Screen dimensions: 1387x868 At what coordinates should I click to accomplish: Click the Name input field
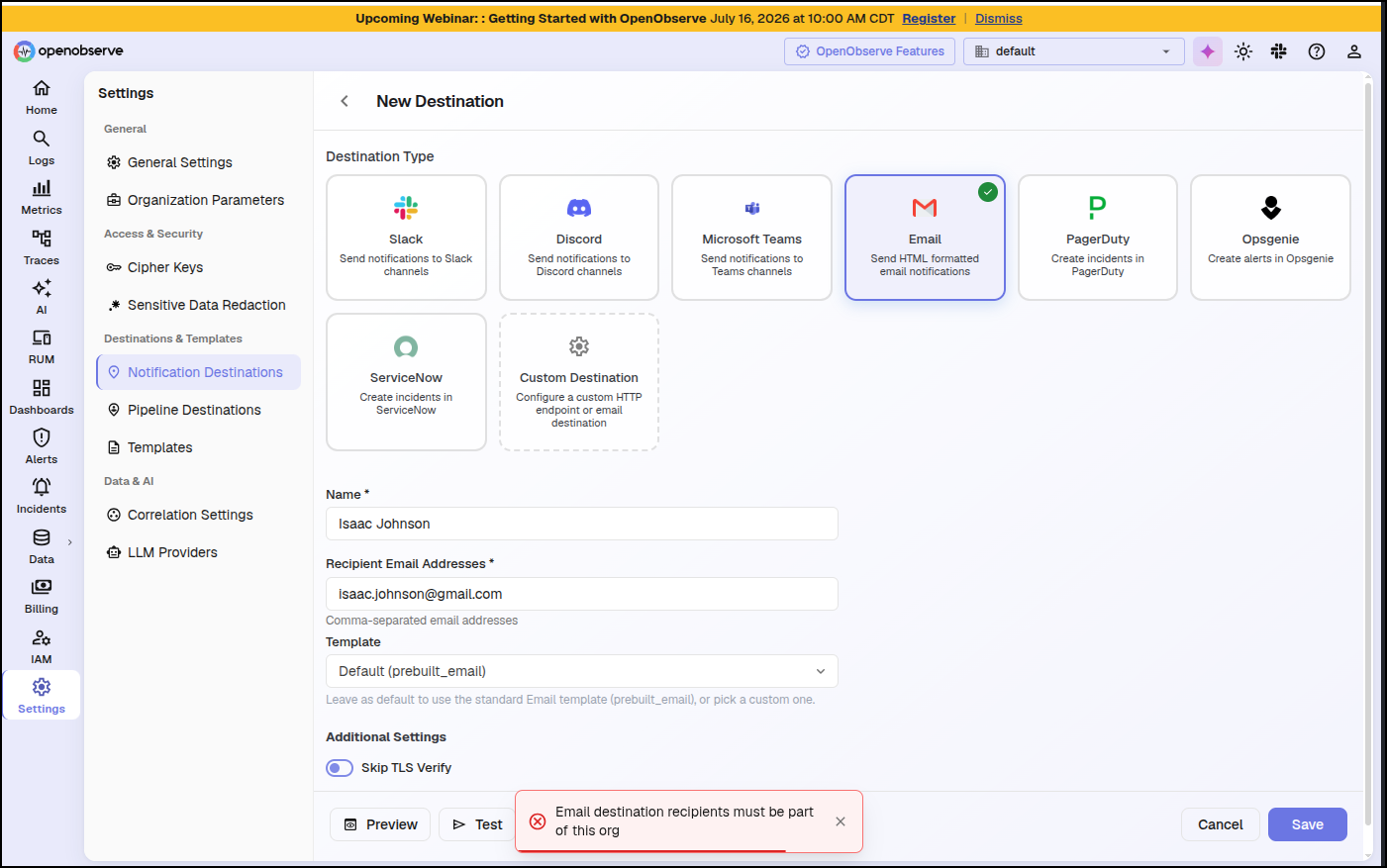pos(582,524)
